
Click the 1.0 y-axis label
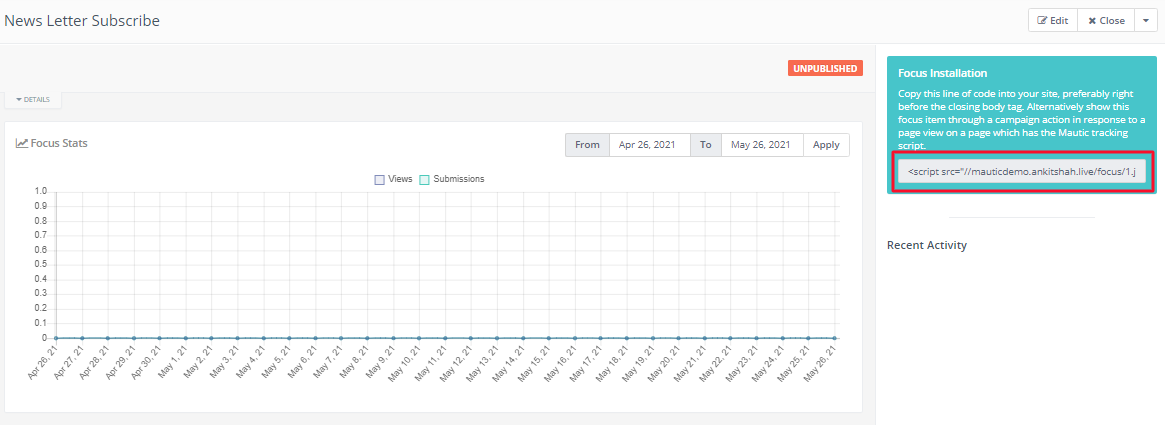tap(41, 192)
